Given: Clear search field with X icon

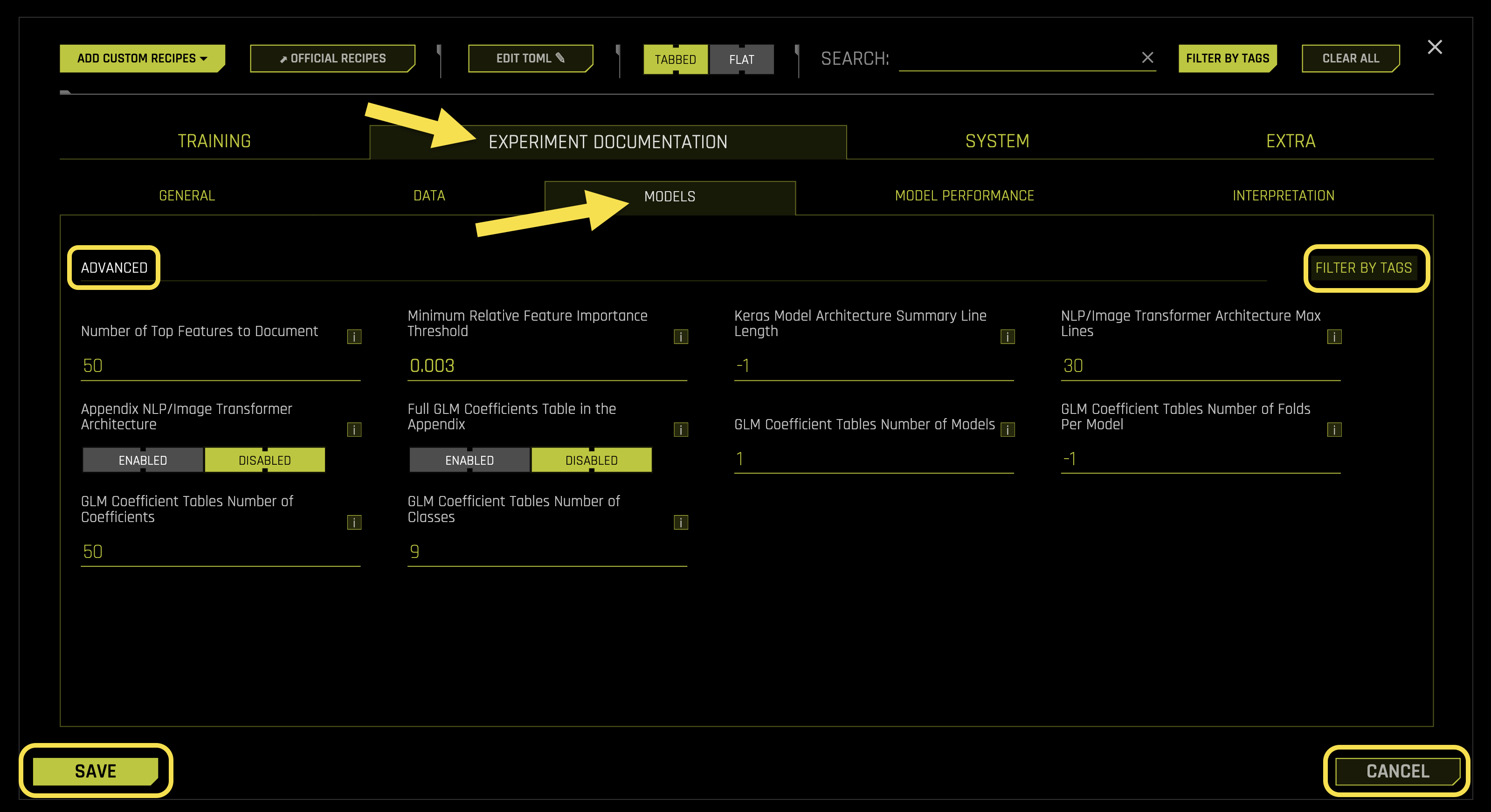Looking at the screenshot, I should coord(1147,57).
